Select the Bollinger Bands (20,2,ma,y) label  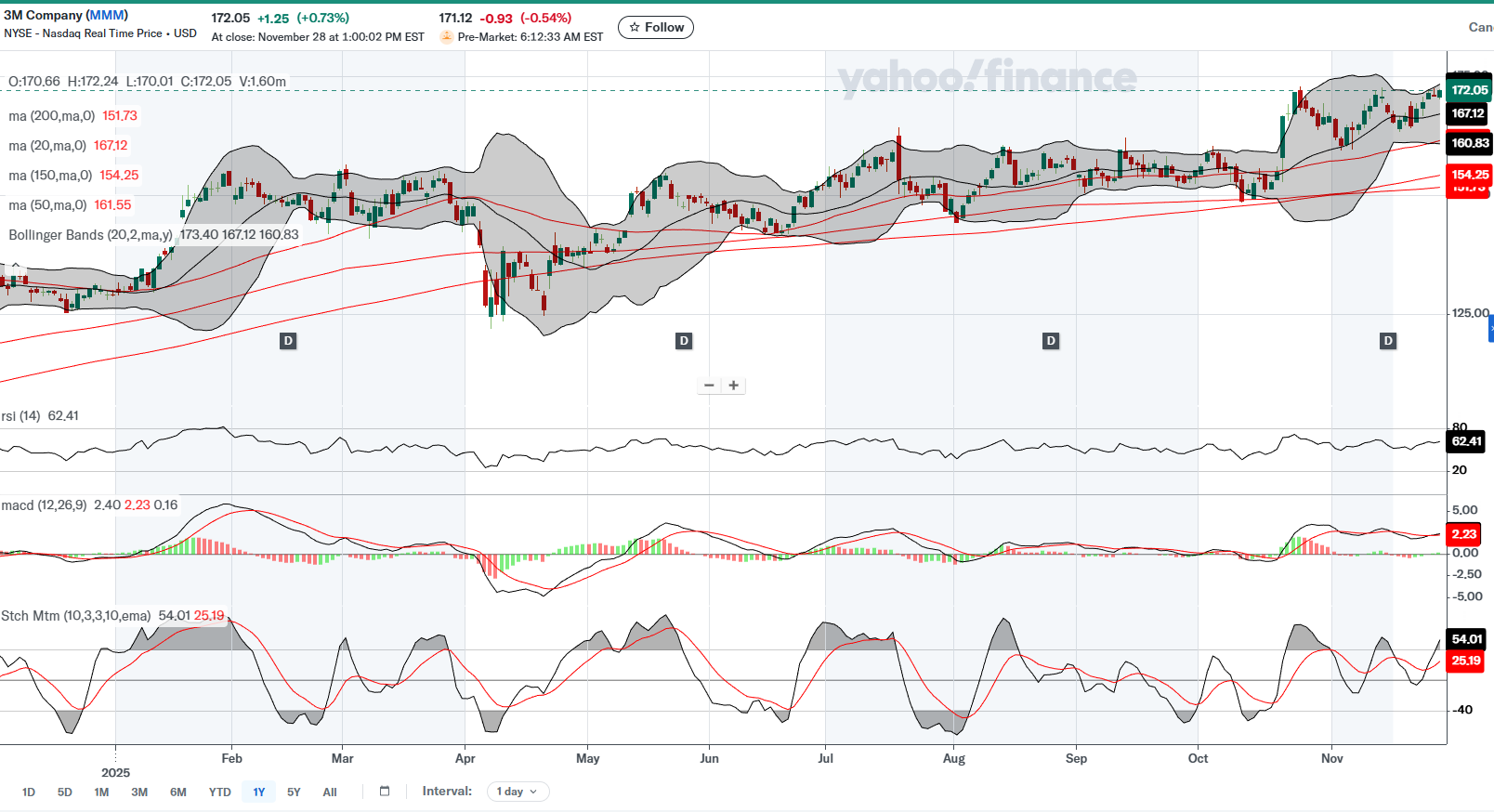coord(90,235)
